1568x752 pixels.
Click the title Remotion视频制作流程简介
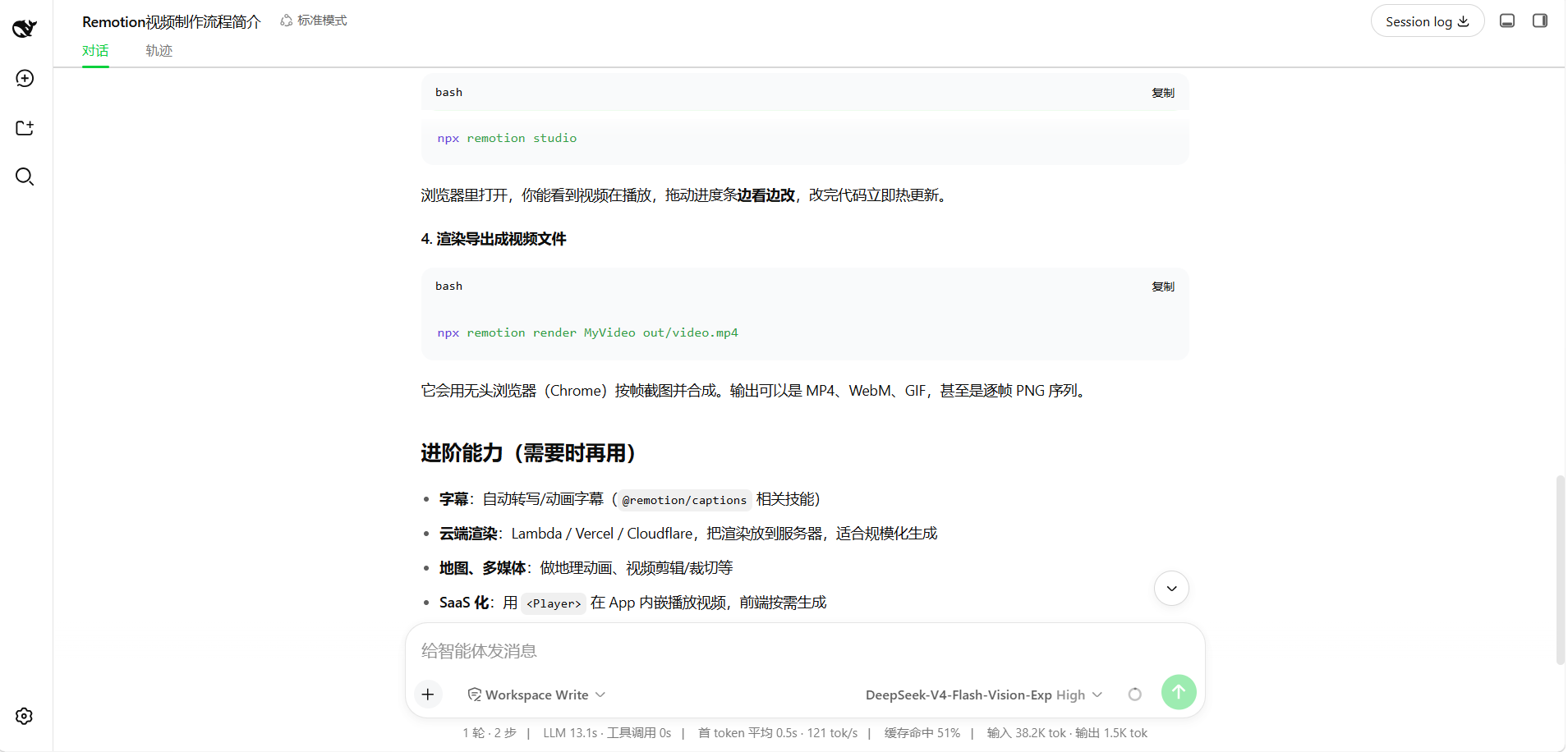171,22
